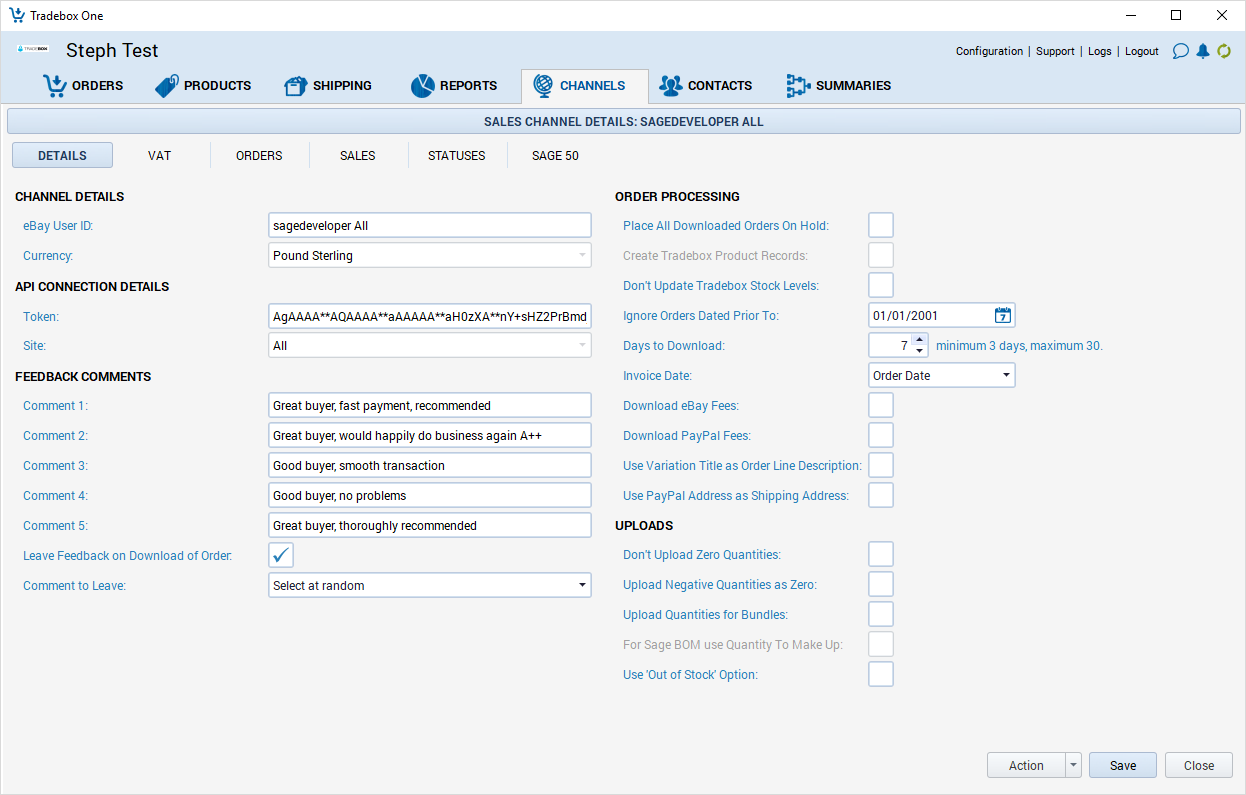Click the Days to Download value field
The height and width of the screenshot is (795, 1246).
(x=890, y=345)
